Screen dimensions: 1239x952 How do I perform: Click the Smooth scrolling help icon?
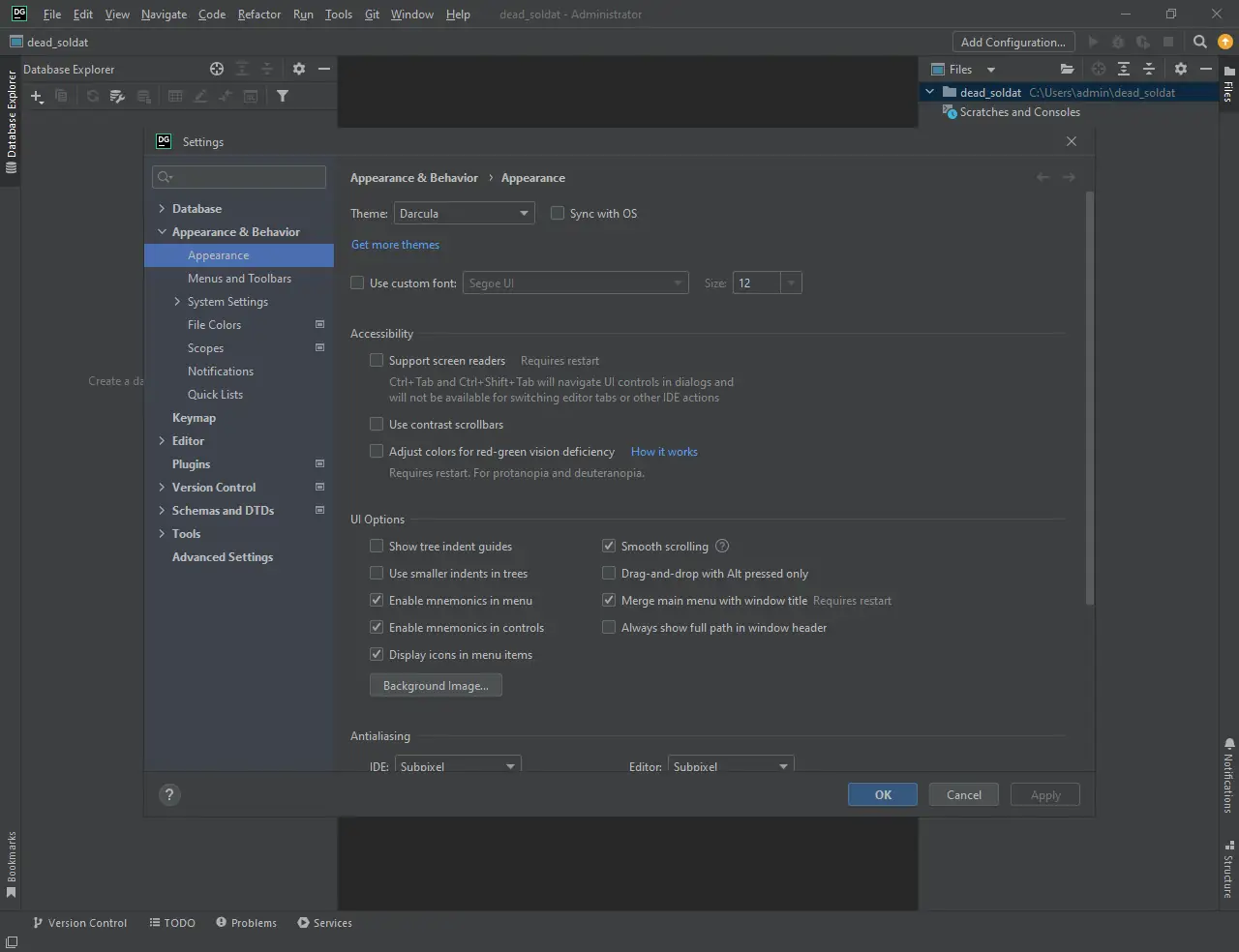[722, 546]
